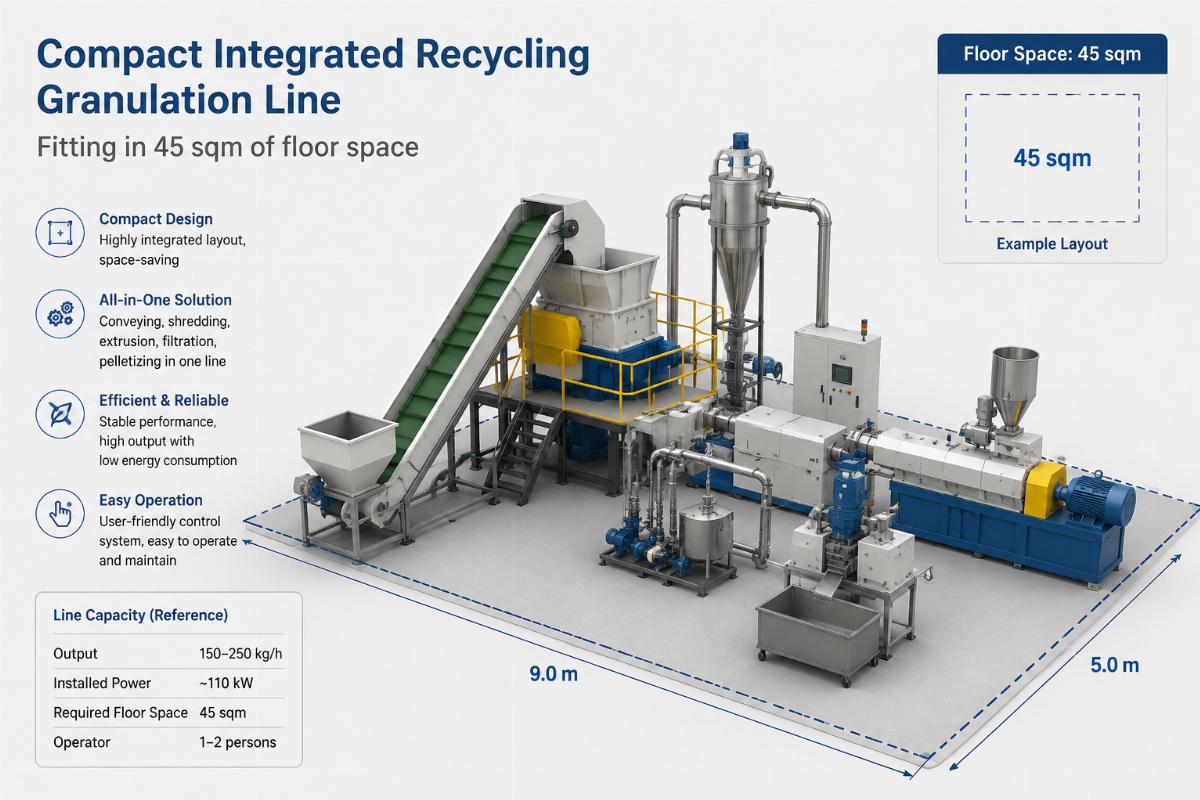Viewport: 1200px width, 800px height.
Task: Click 'Line Capacity (Reference)' table header
Action: tap(140, 614)
